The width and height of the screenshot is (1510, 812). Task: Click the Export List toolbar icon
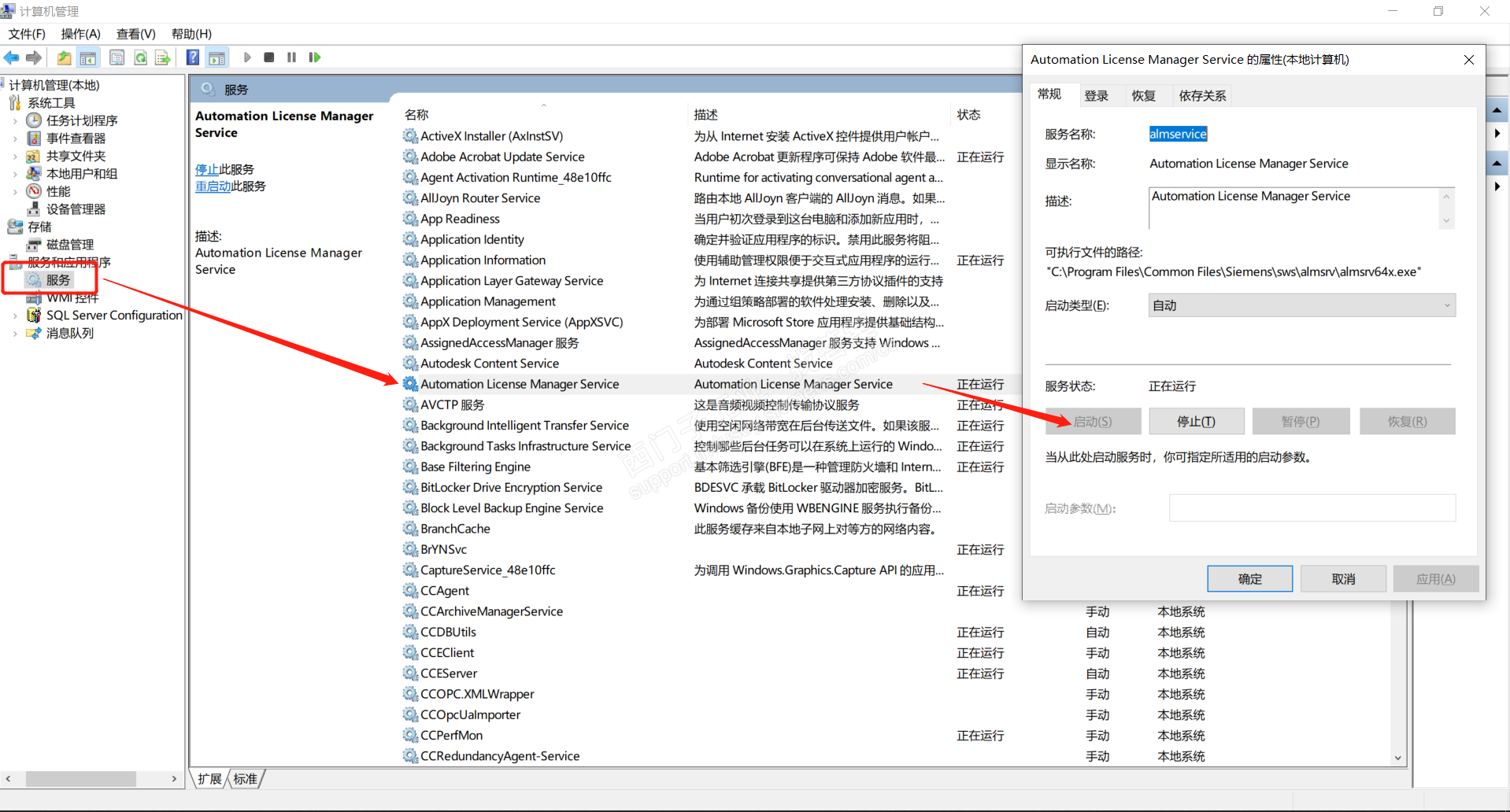click(x=163, y=57)
